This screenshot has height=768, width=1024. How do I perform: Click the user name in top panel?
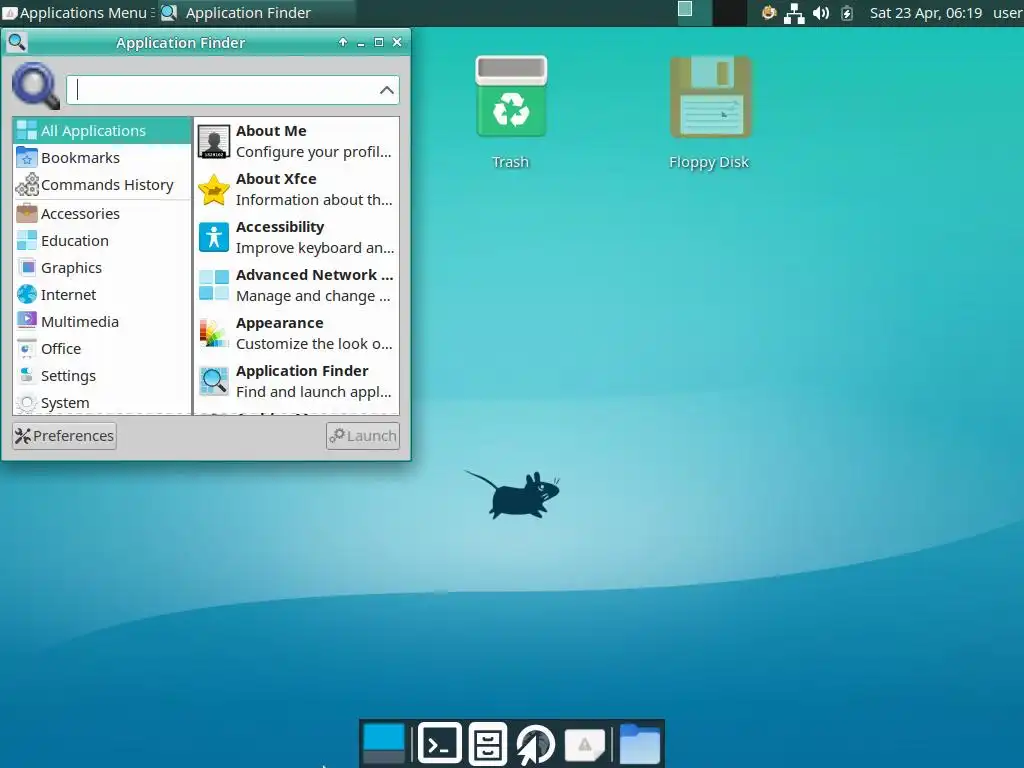pyautogui.click(x=1008, y=13)
